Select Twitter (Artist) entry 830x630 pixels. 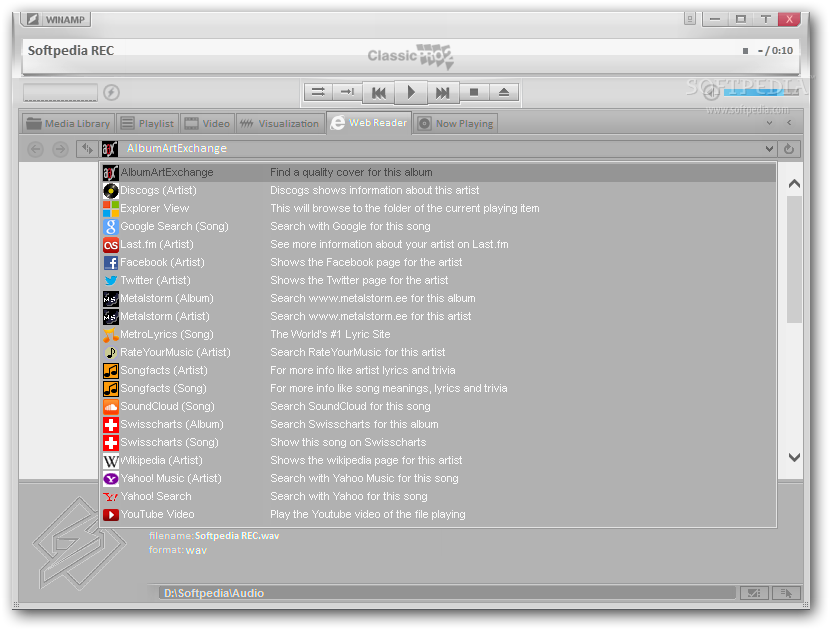439,281
